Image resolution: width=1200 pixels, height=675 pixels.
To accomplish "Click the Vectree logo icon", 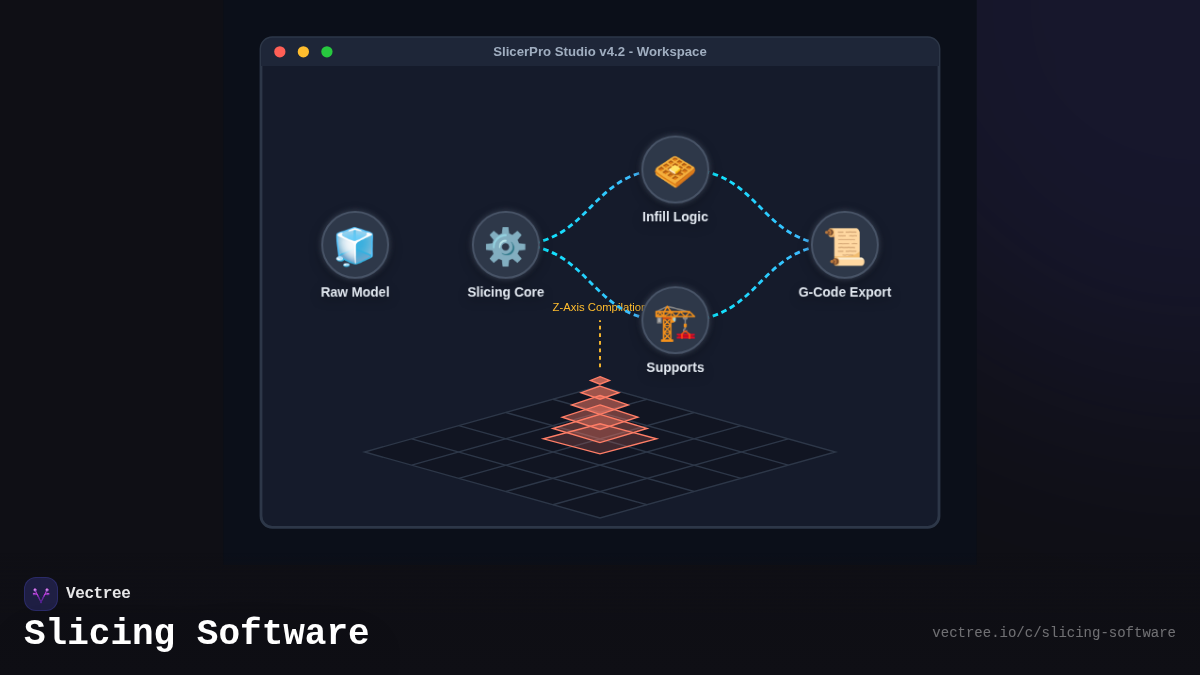I will [41, 593].
